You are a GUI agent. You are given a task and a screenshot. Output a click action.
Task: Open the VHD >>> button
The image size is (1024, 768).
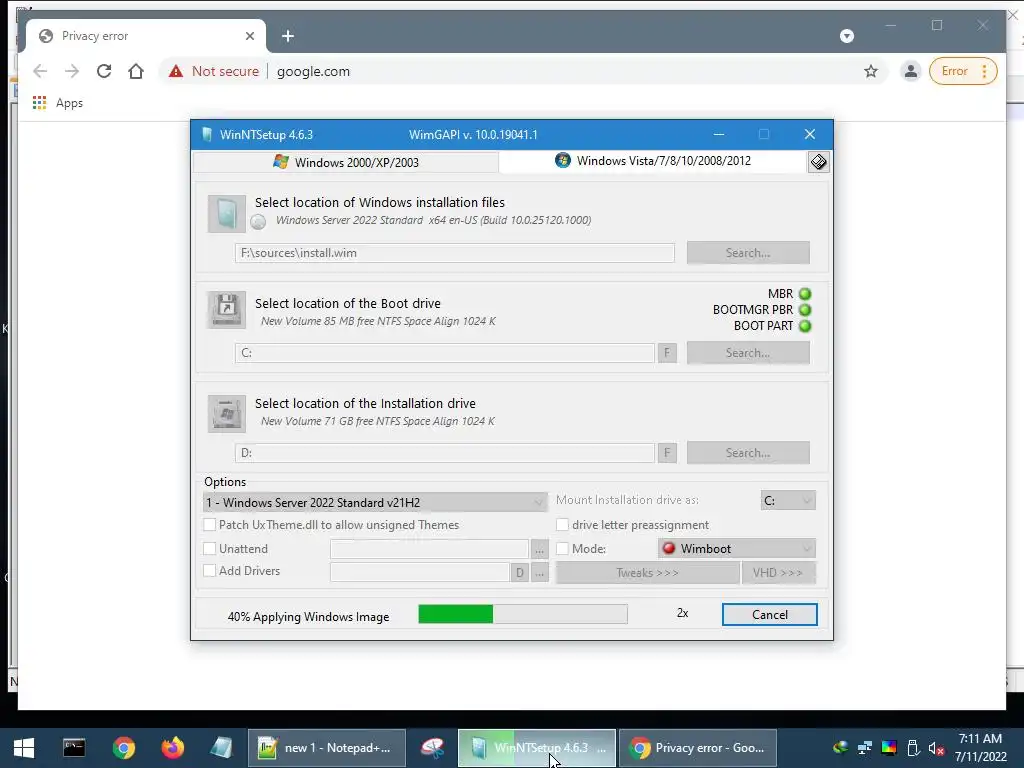778,573
